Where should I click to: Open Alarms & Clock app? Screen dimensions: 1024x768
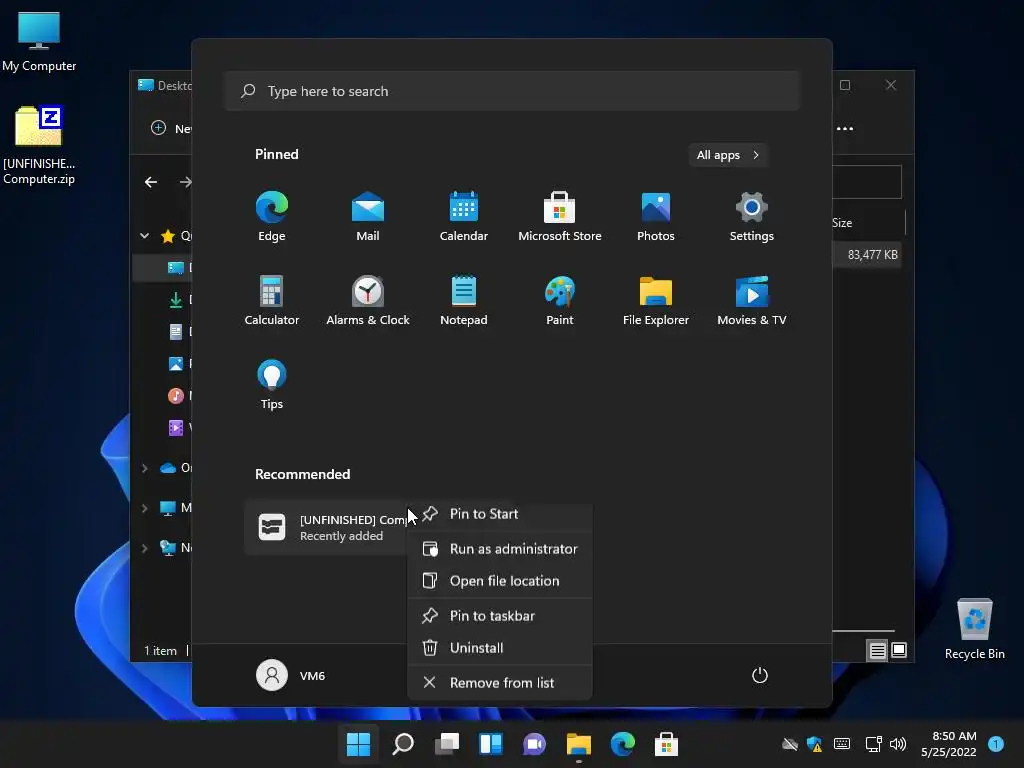pyautogui.click(x=368, y=301)
